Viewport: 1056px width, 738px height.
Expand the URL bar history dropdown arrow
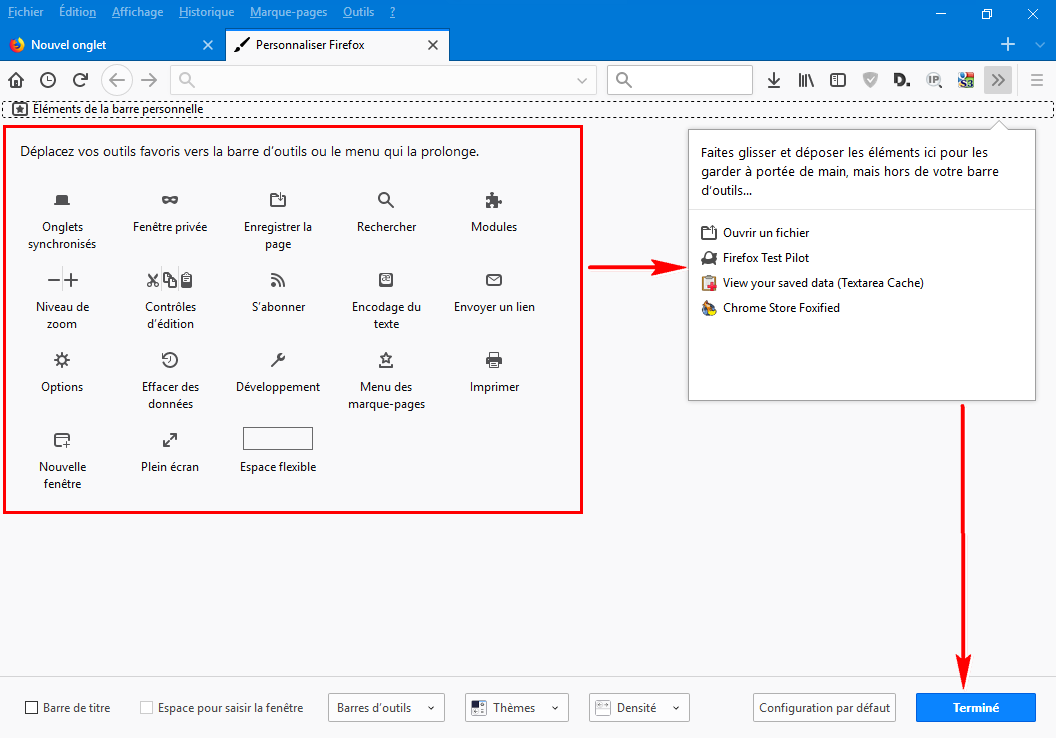[x=582, y=81]
